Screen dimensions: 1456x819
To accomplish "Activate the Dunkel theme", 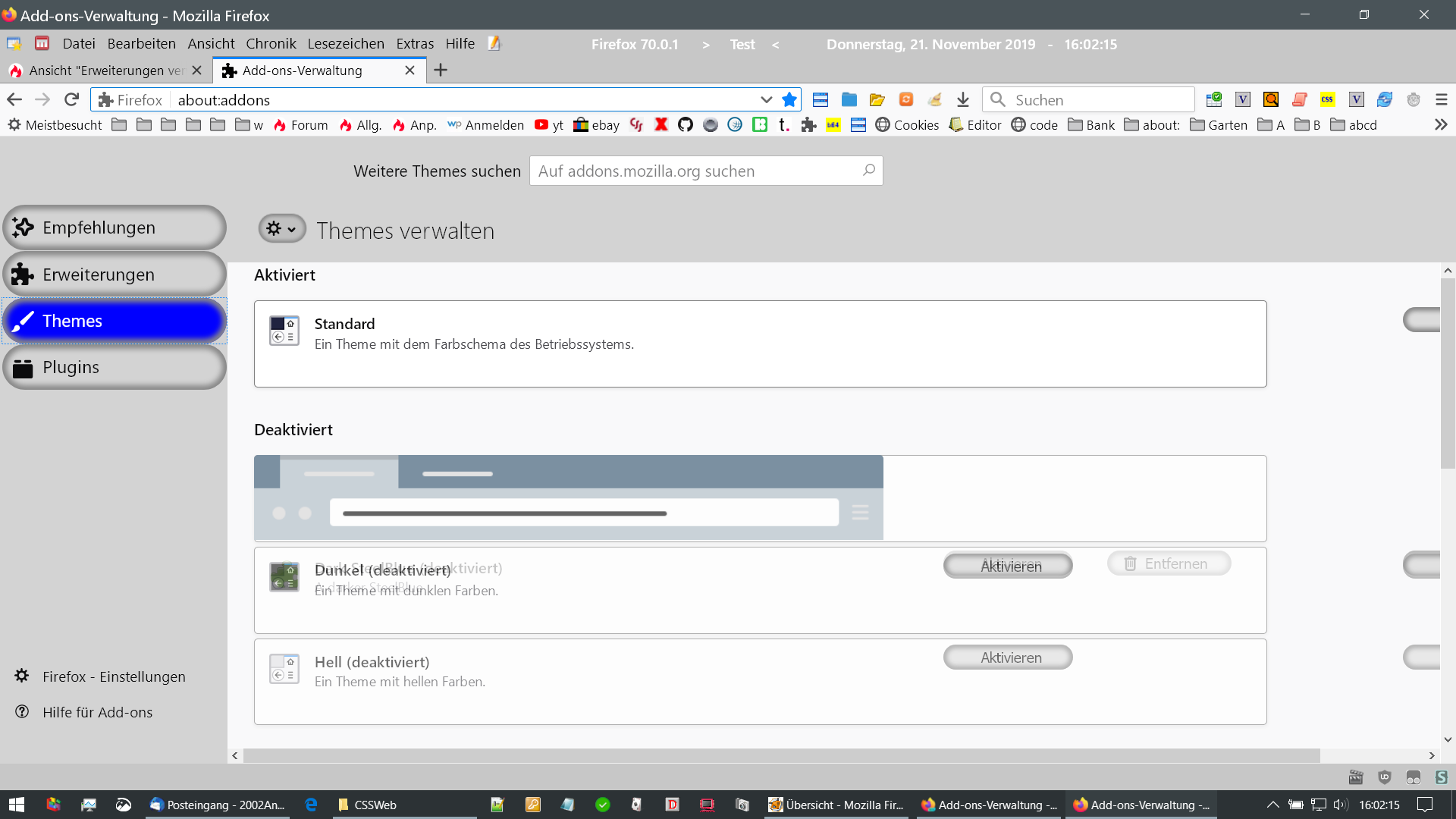I will [x=1007, y=566].
